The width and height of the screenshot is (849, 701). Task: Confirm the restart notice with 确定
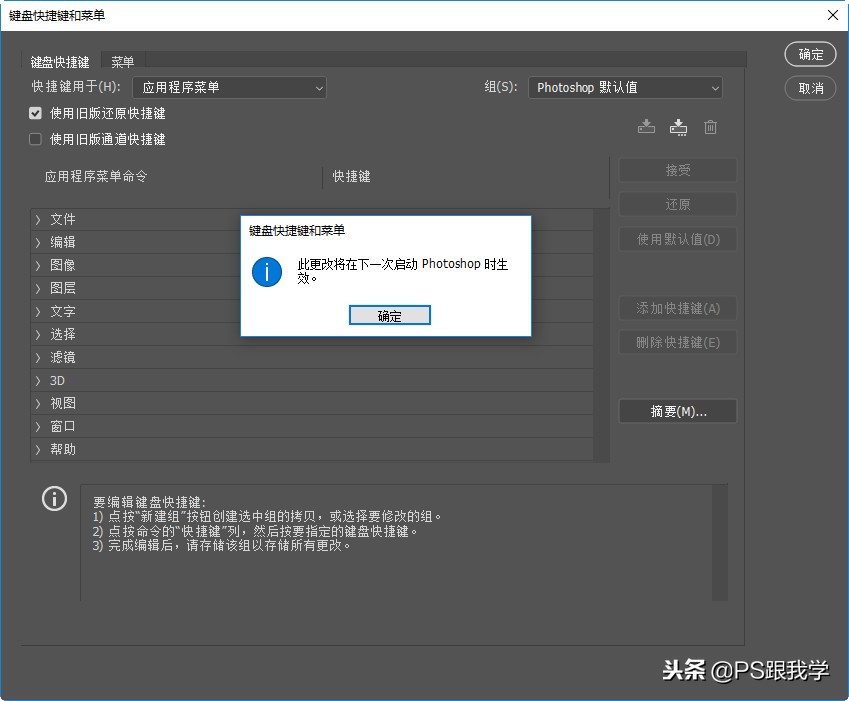pos(389,315)
